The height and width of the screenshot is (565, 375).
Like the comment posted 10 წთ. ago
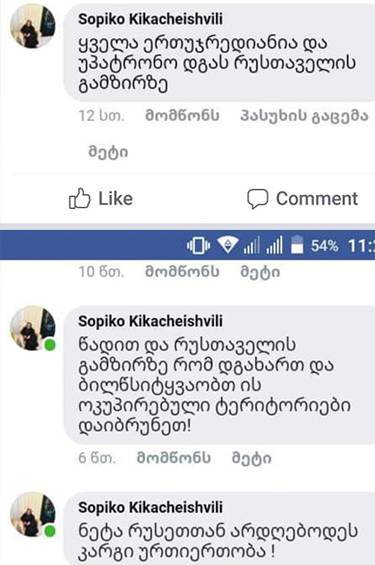coord(182,272)
